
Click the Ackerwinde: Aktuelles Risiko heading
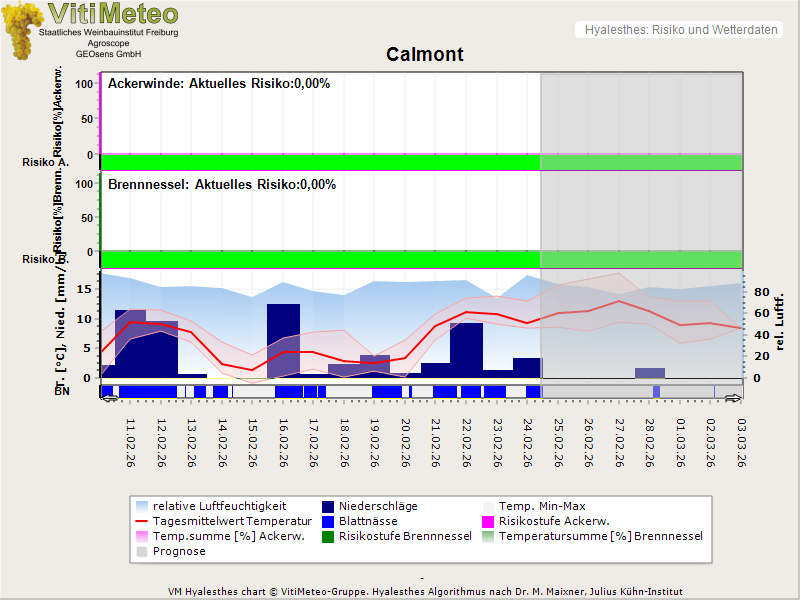[219, 84]
